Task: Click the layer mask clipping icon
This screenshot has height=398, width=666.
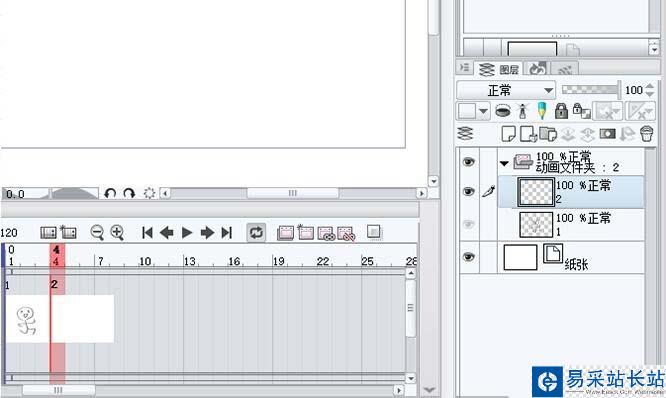Action: point(502,111)
